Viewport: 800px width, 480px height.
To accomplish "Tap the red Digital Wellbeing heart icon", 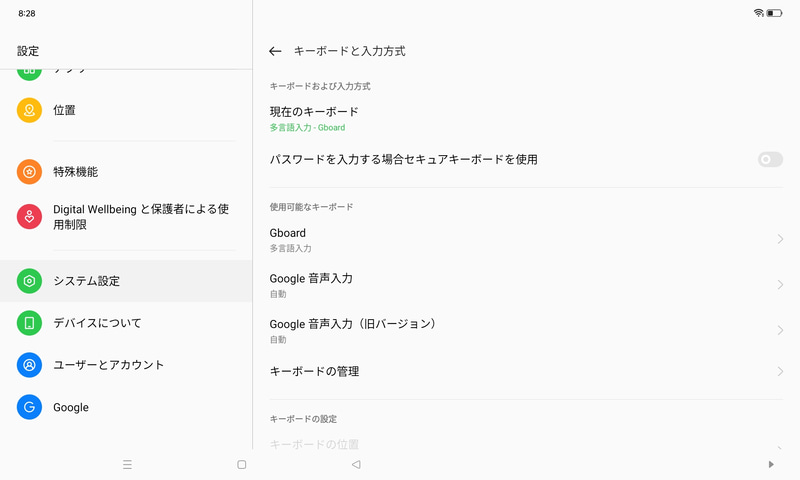I will [29, 217].
